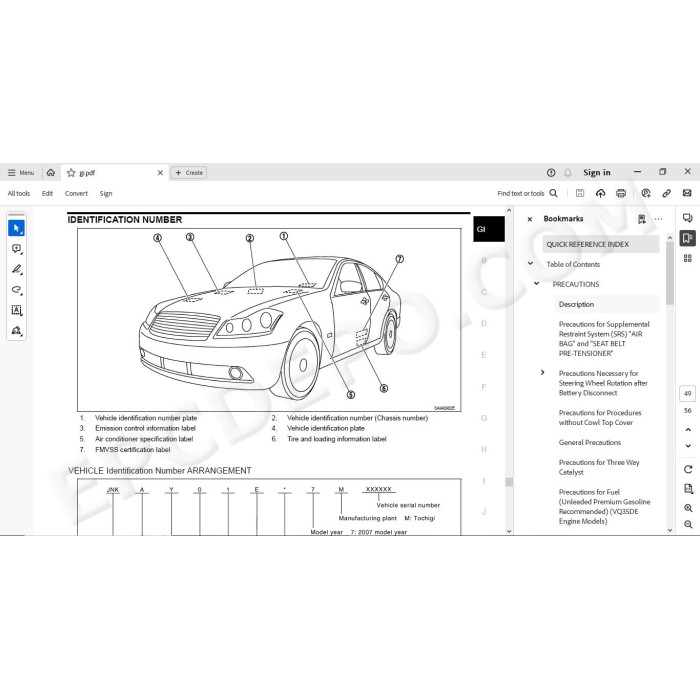
Task: Open the page display settings icon
Action: click(688, 489)
